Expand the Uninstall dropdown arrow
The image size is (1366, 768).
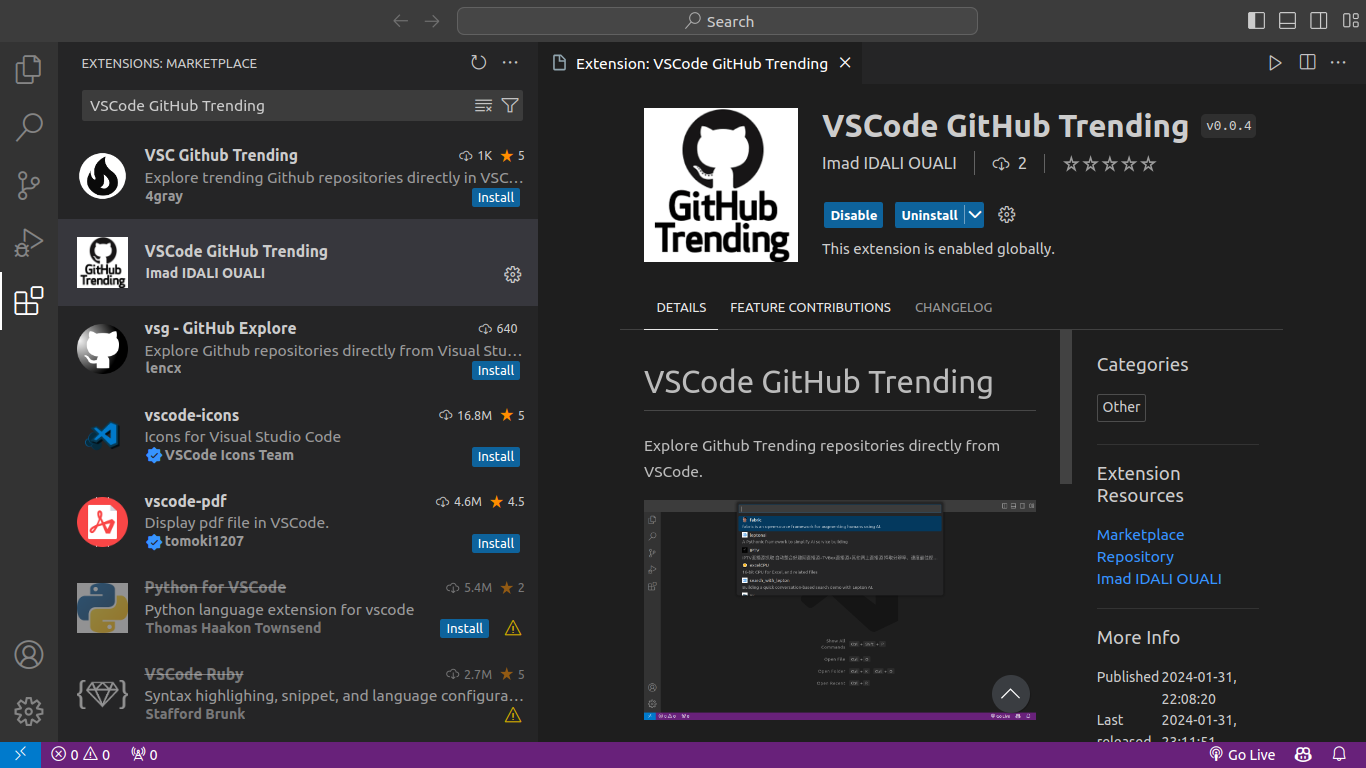(975, 215)
